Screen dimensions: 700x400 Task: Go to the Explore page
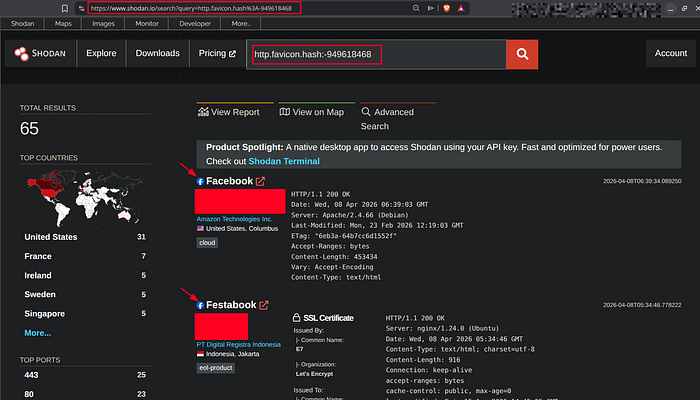[101, 53]
